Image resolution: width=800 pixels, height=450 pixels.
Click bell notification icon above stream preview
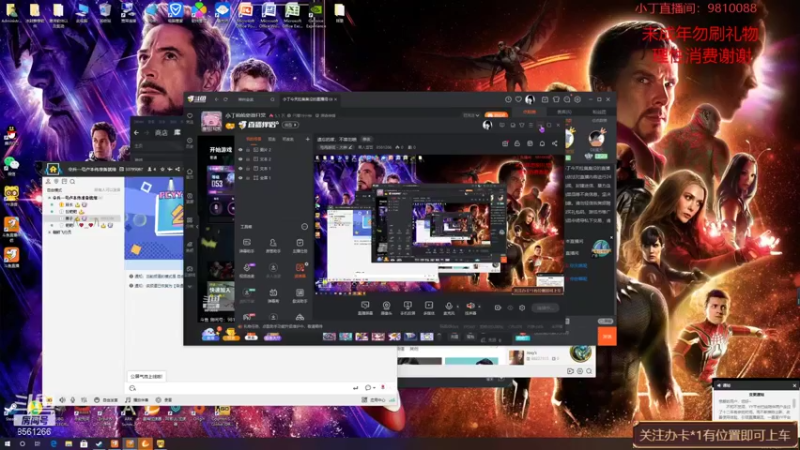click(542, 144)
